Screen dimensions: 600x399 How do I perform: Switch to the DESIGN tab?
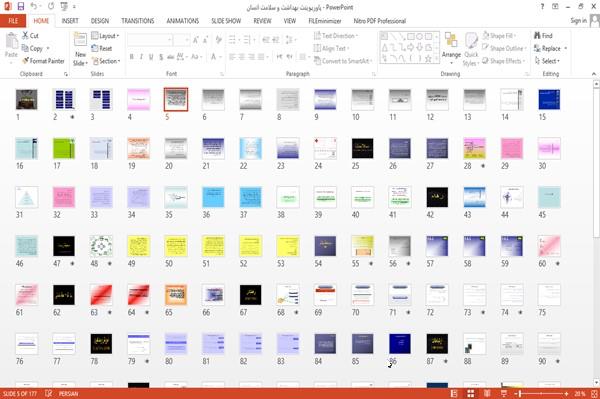[x=100, y=21]
